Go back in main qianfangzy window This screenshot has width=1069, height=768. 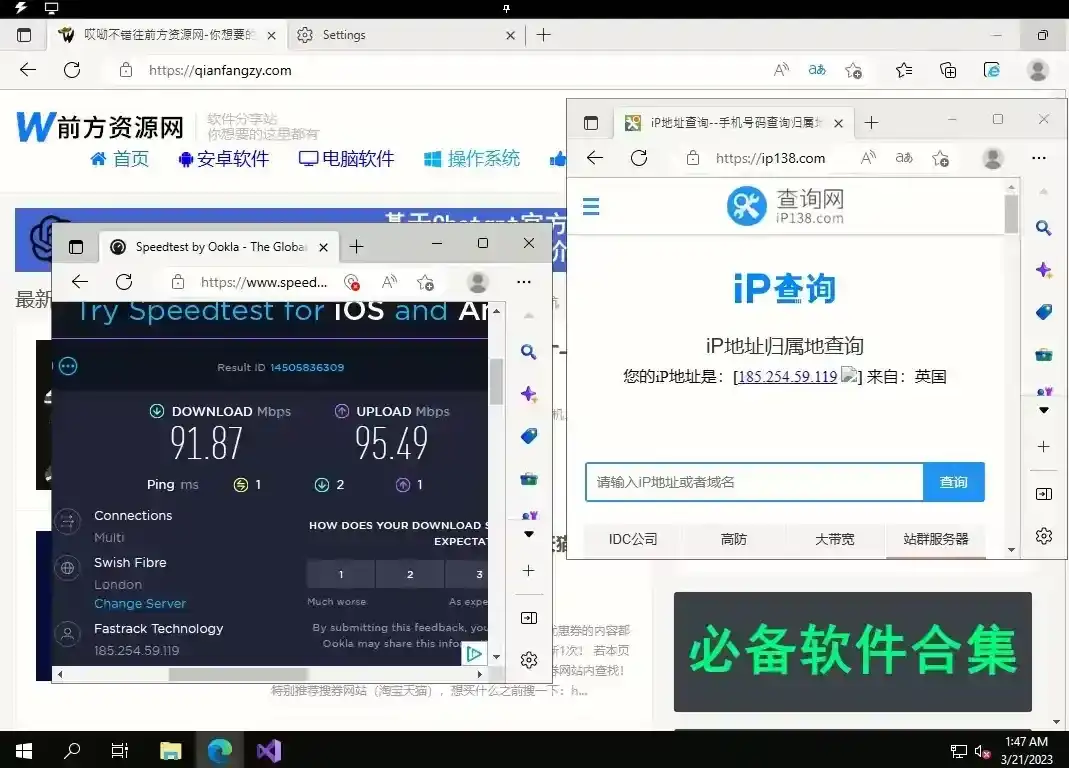(28, 70)
